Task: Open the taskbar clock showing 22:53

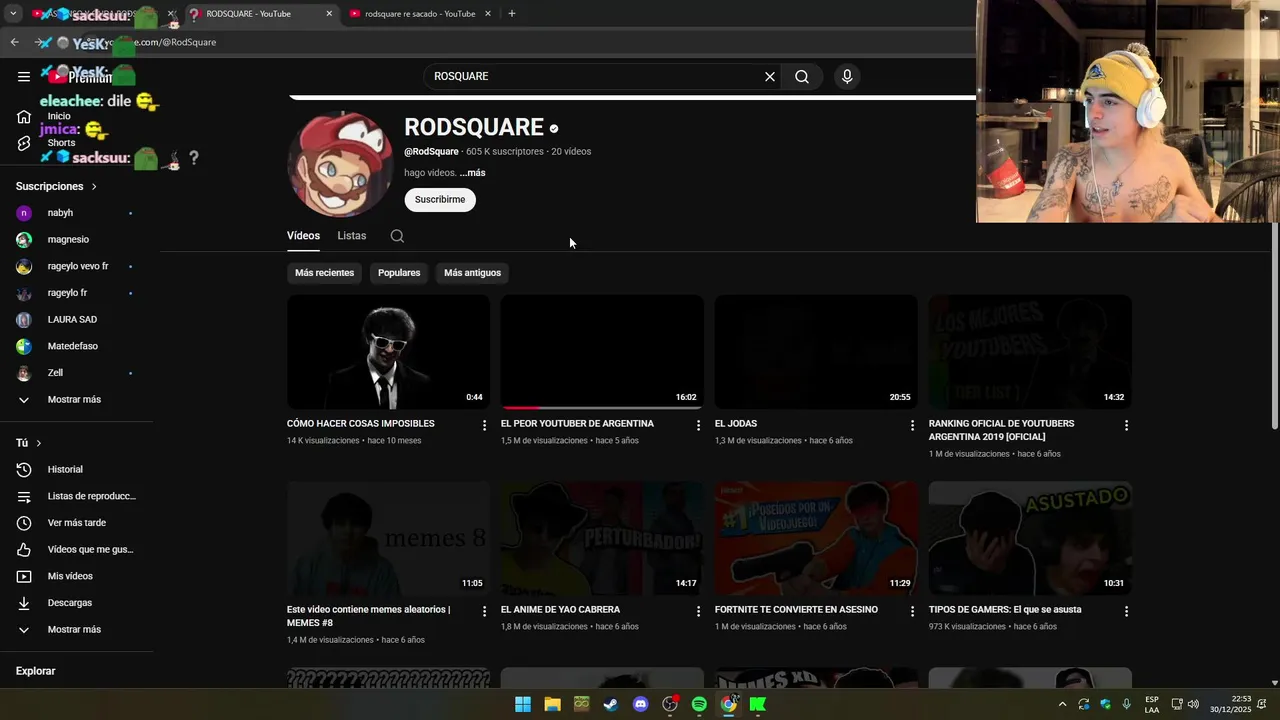Action: pos(1230,704)
